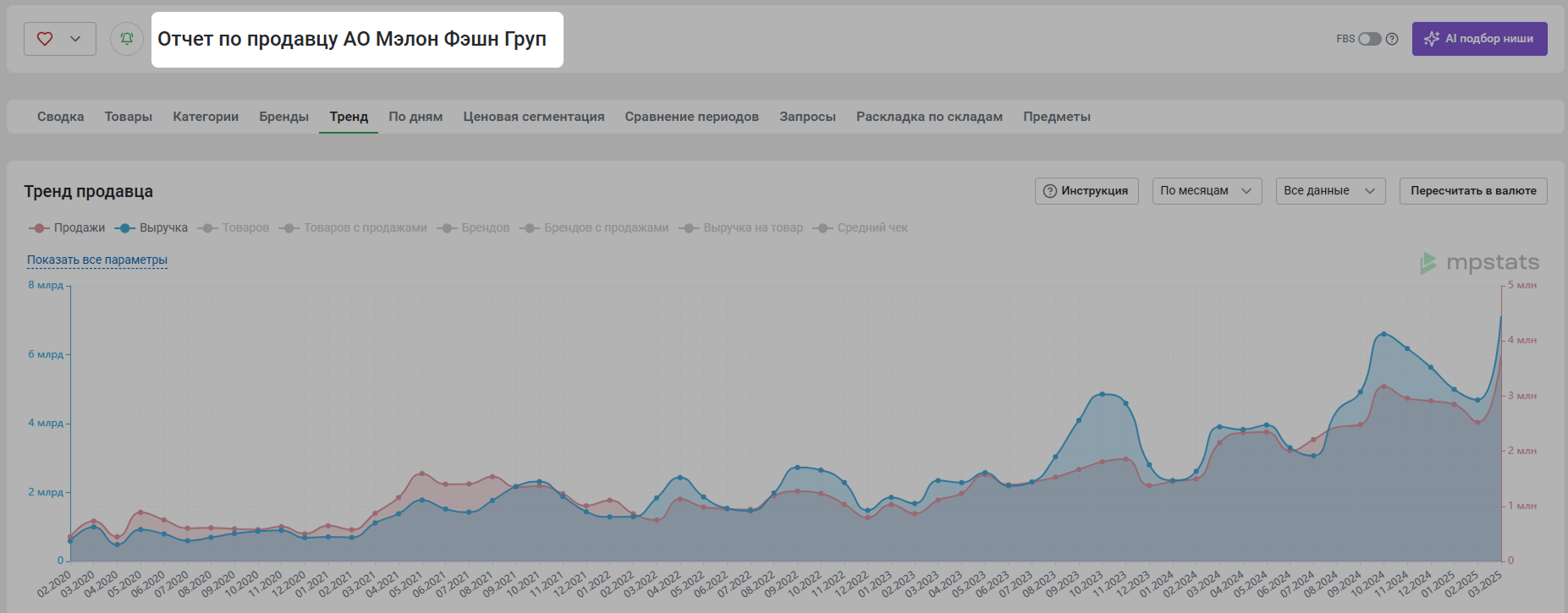Click Пересчитать в валюте button
This screenshot has width=1568, height=613.
(x=1473, y=191)
